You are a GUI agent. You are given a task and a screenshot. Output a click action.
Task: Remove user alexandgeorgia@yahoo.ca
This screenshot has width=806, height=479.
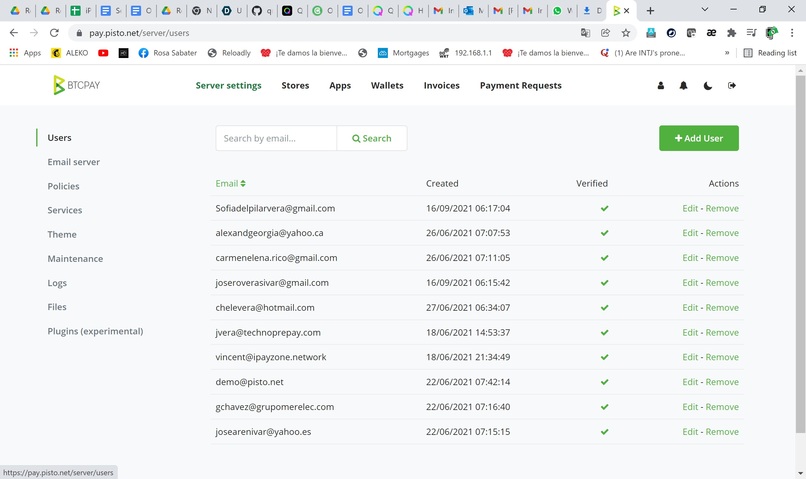(x=722, y=233)
